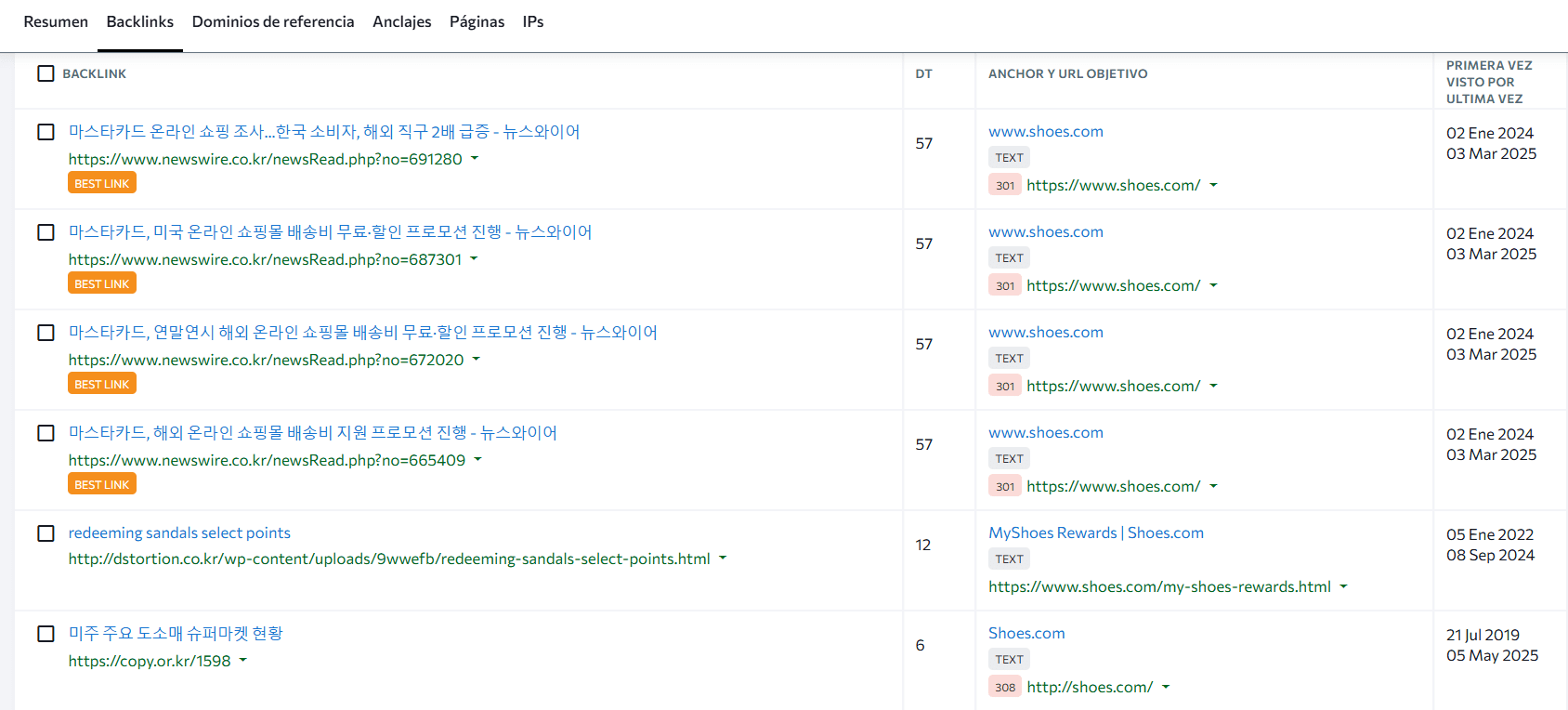Open the backlink title ending '해외 직구 2배 급증 - 뉴스와이어'

point(324,132)
